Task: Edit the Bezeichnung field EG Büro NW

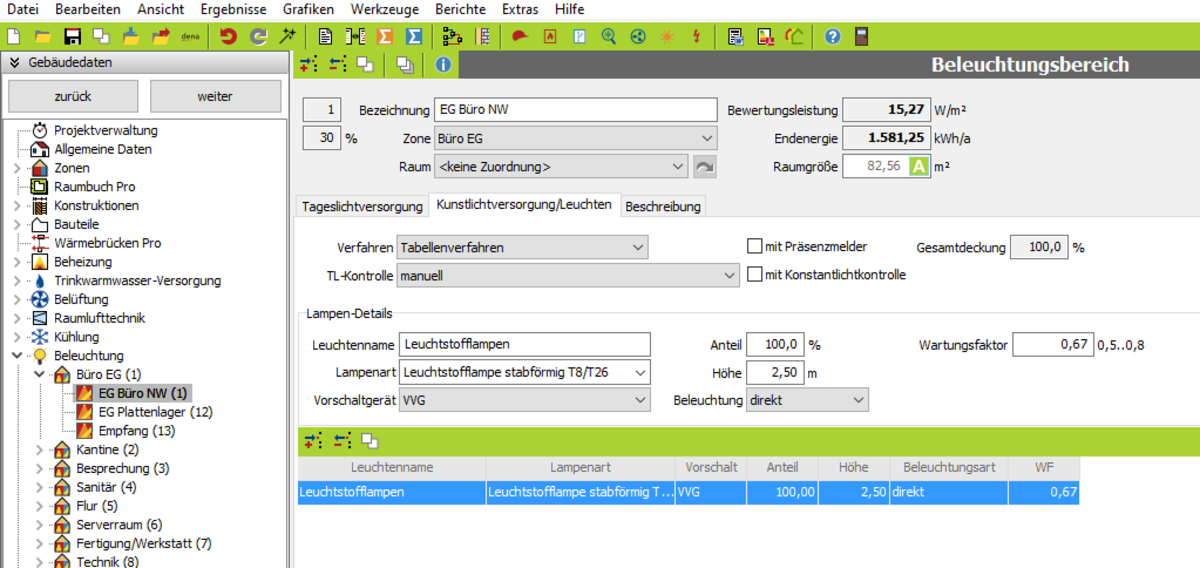Action: click(x=576, y=110)
